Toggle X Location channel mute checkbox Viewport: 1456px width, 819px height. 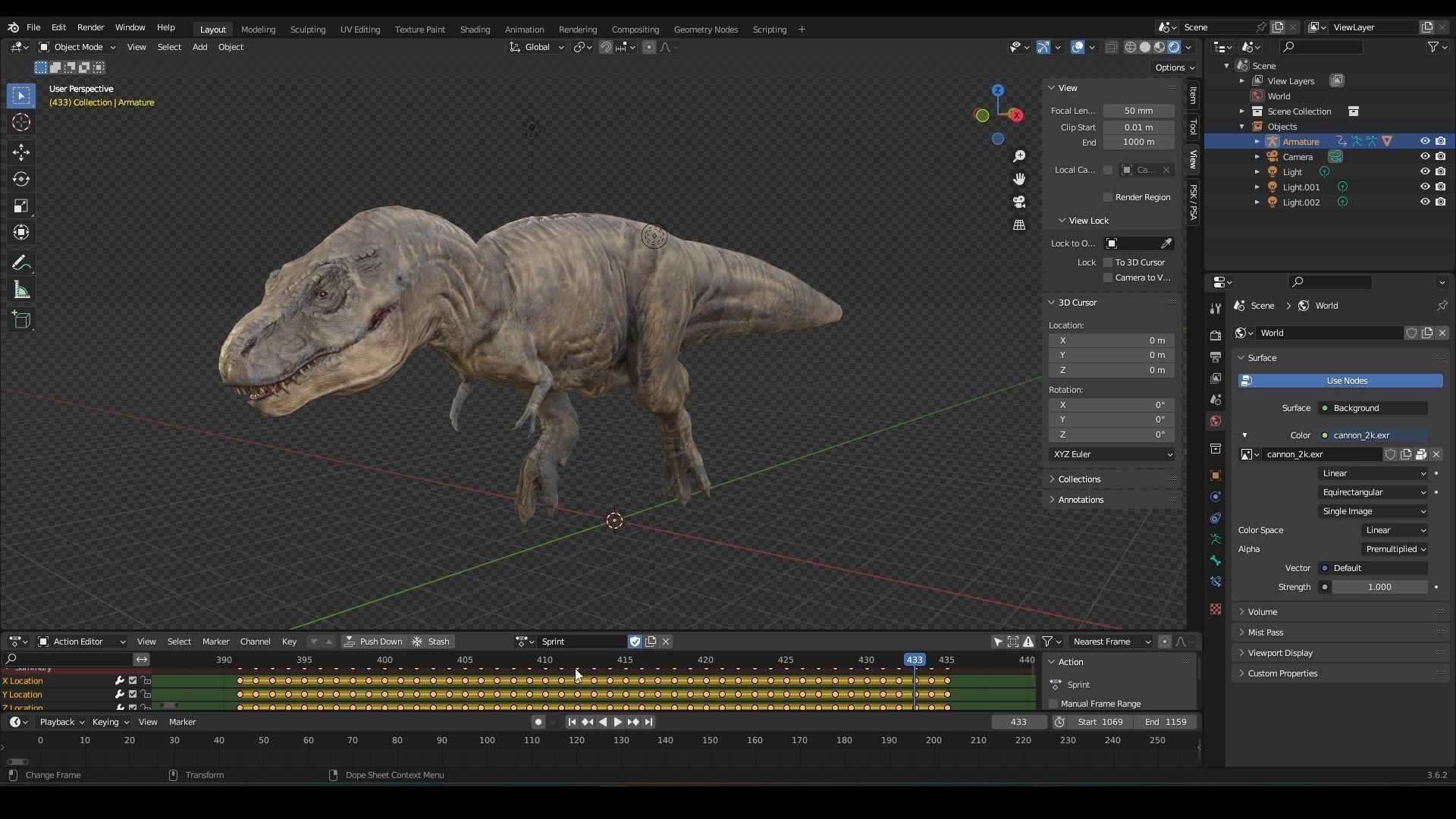tap(133, 681)
